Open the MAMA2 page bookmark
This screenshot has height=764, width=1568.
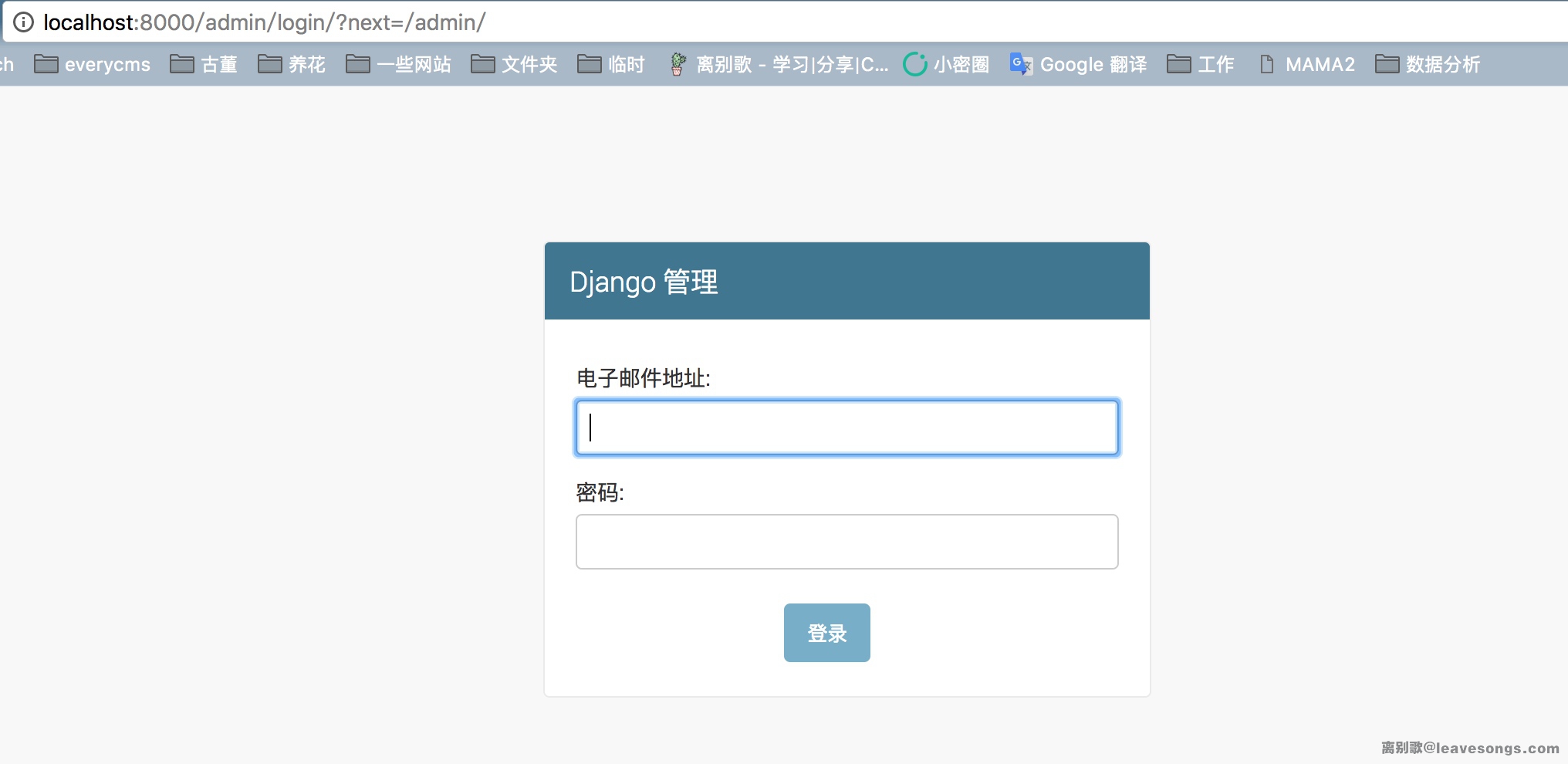1307,64
